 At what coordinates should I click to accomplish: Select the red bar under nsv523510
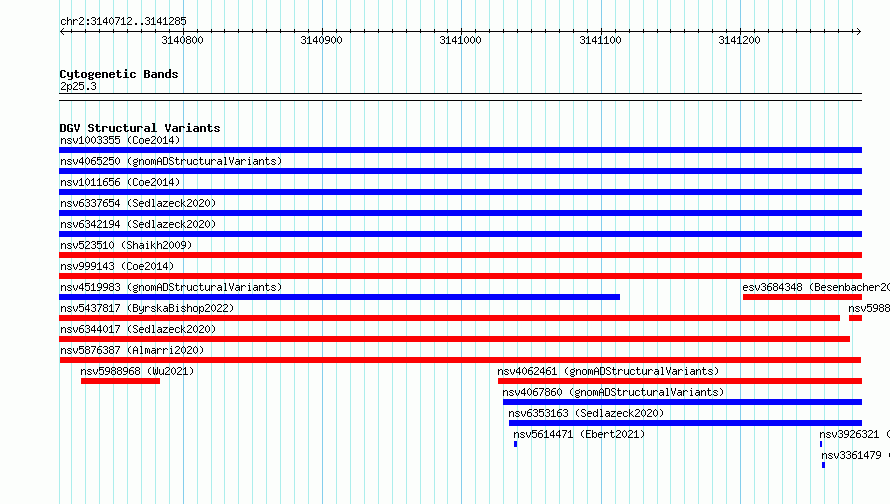[460, 255]
